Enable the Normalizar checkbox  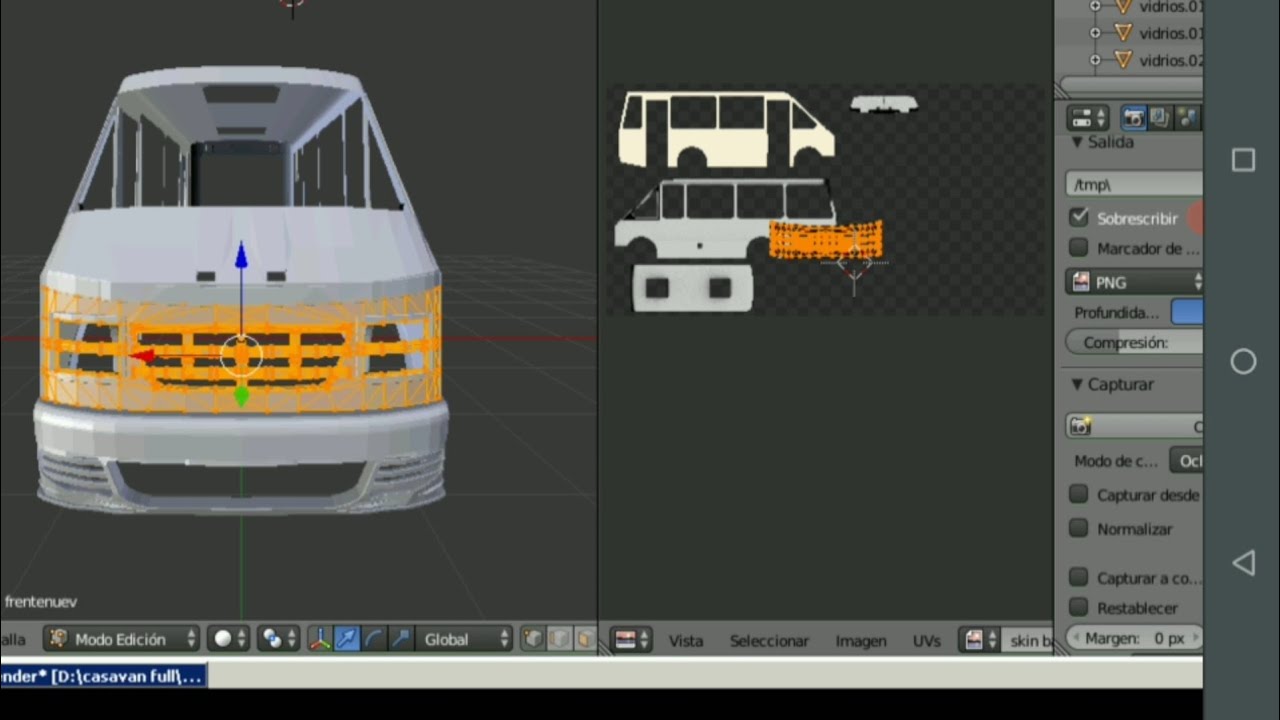tap(1079, 528)
